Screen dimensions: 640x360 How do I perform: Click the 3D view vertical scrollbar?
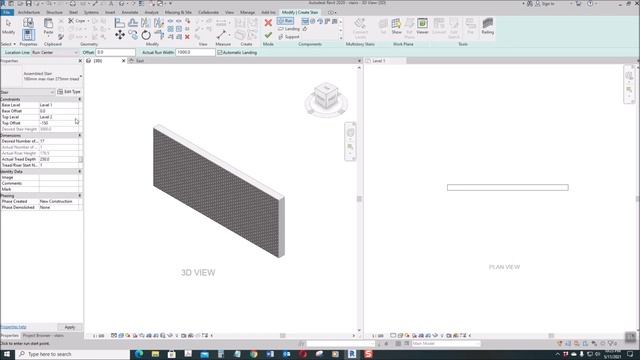coord(359,199)
